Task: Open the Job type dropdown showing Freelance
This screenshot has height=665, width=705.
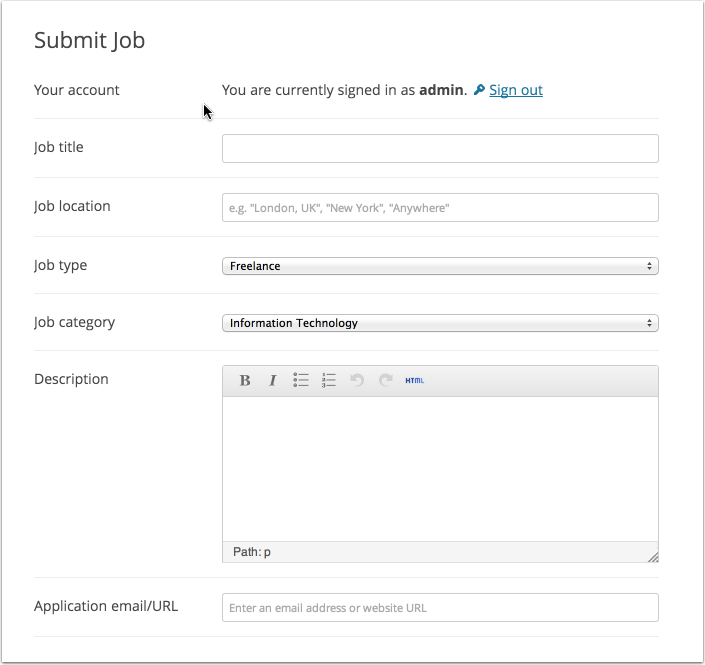Action: coord(440,266)
